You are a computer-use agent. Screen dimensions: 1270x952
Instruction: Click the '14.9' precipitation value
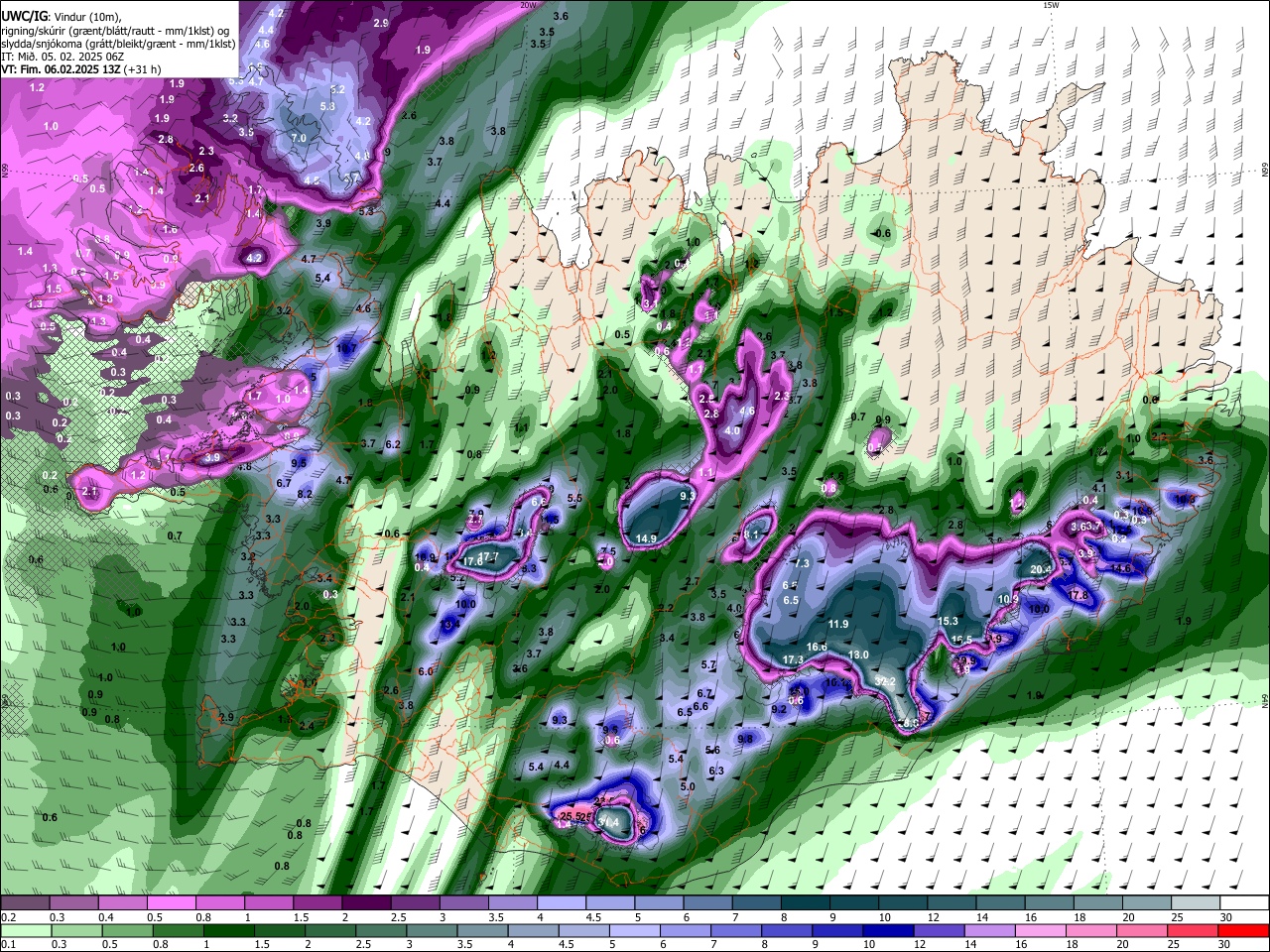[646, 538]
